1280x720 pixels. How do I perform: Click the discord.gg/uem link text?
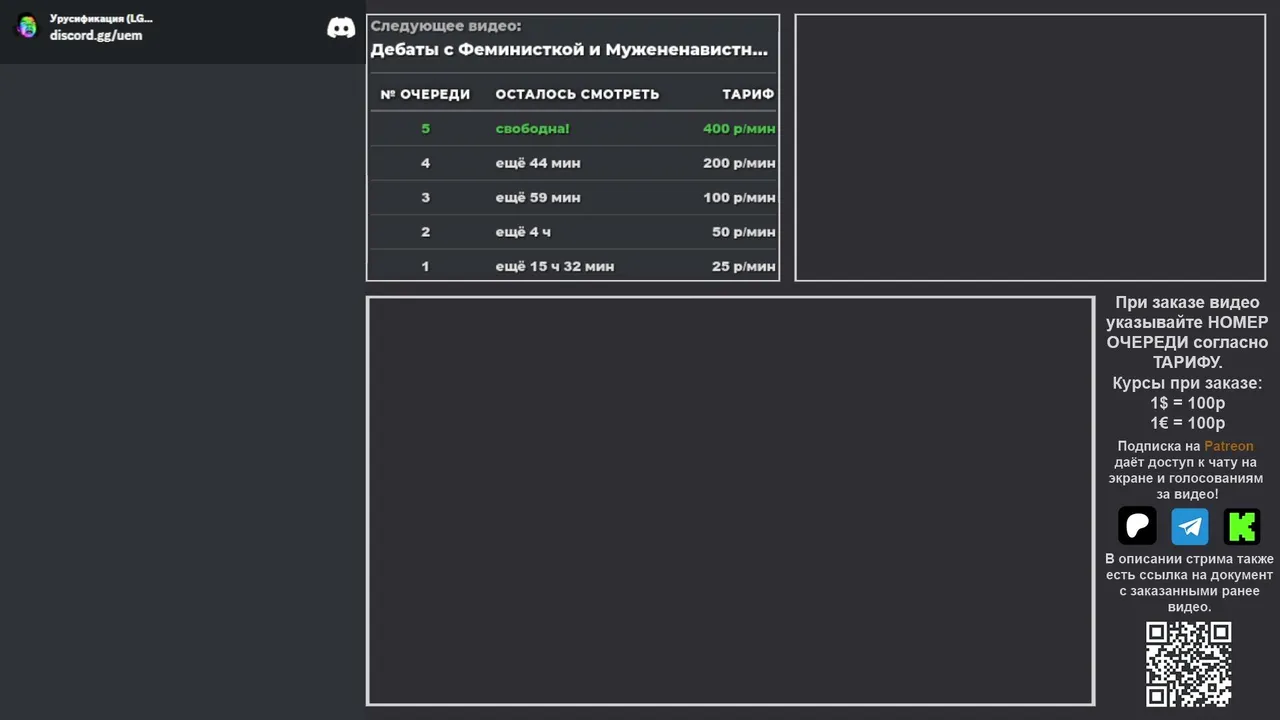[96, 35]
